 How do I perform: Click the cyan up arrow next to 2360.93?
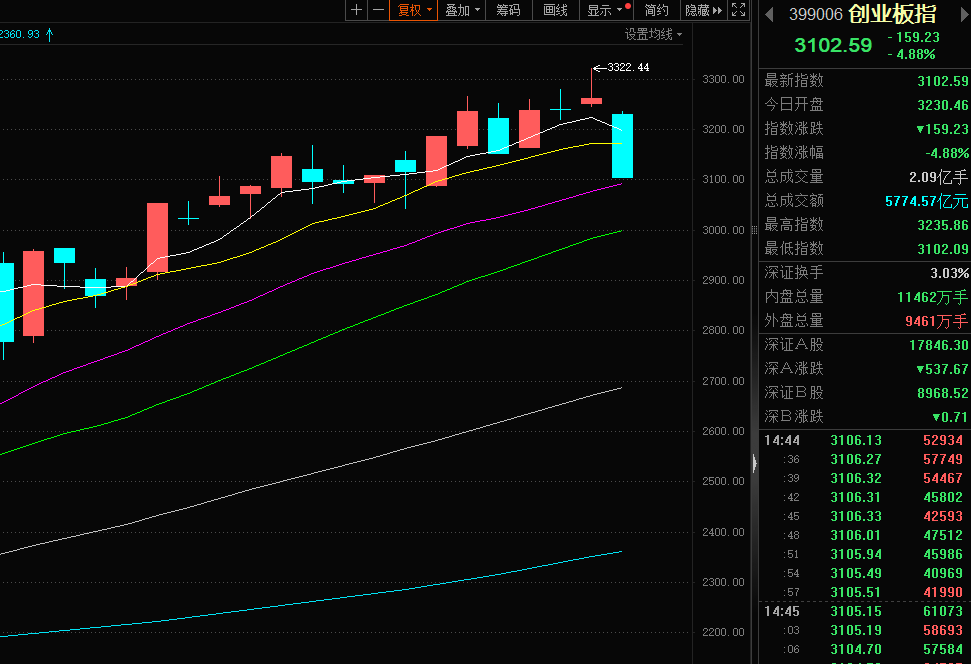click(49, 34)
